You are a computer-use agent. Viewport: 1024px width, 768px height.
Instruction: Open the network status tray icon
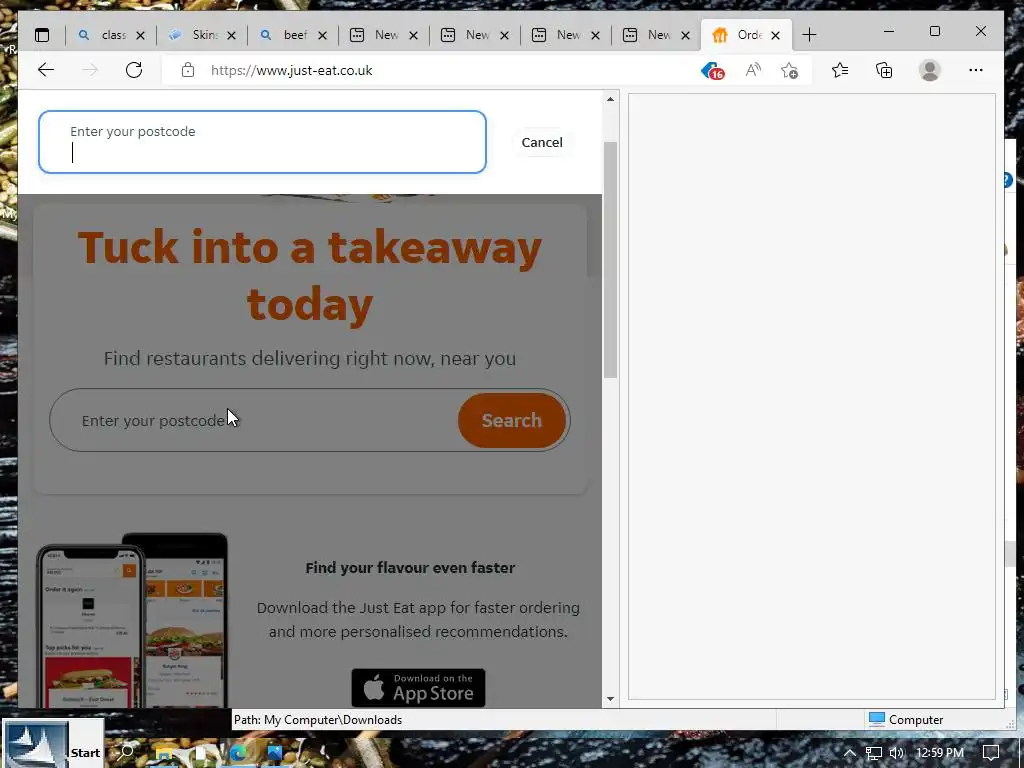(874, 753)
